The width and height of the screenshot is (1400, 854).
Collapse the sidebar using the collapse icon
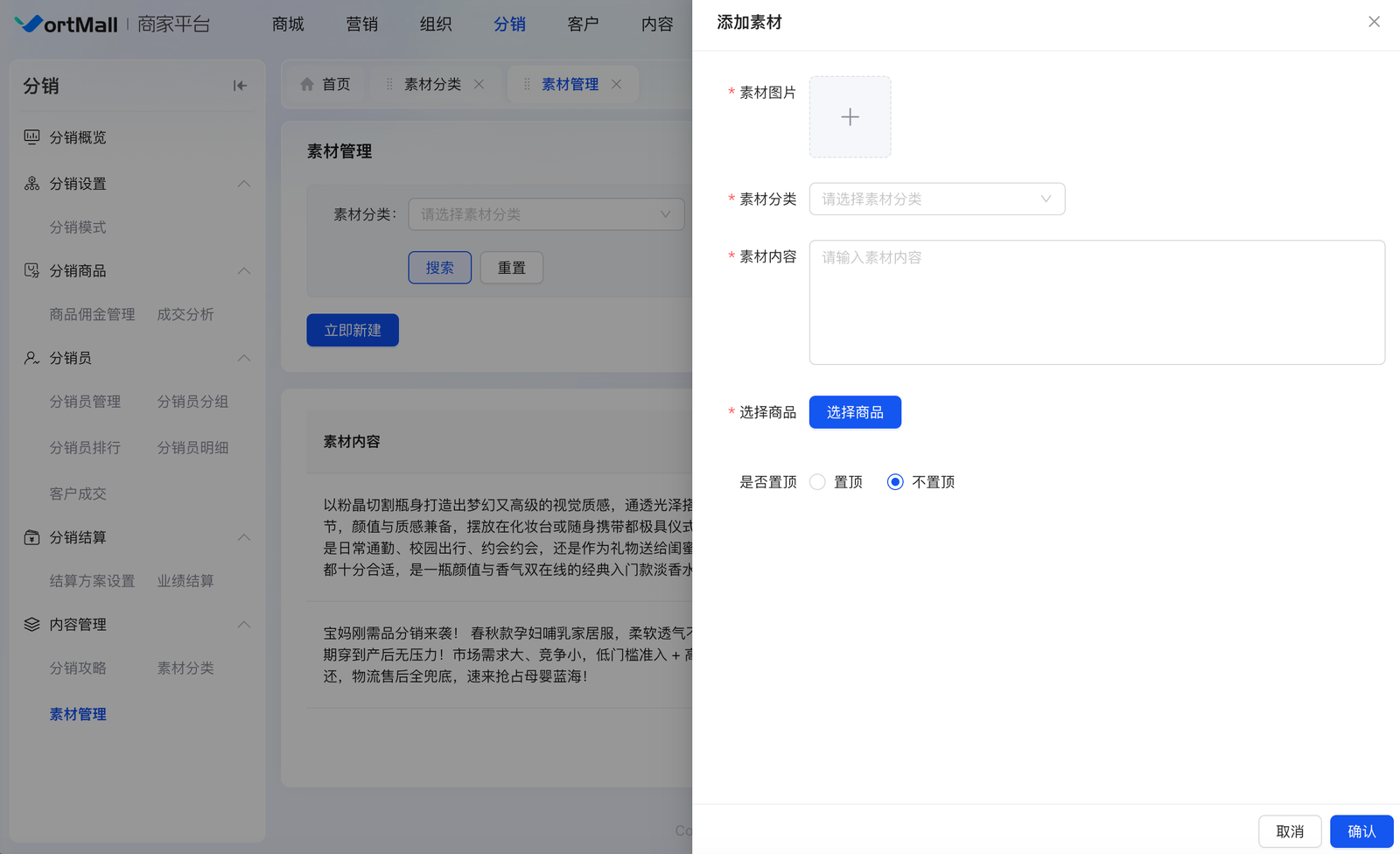click(240, 86)
